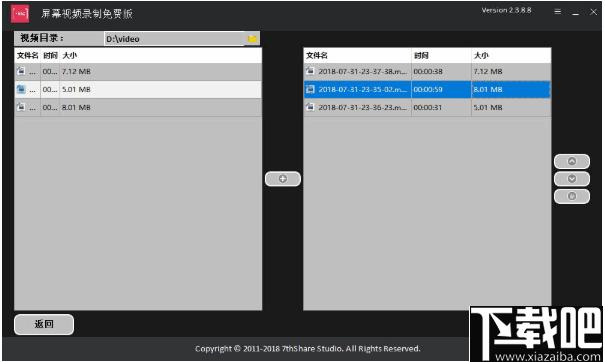Move selected video down with down-arrow button
The height and width of the screenshot is (362, 605).
pos(571,179)
